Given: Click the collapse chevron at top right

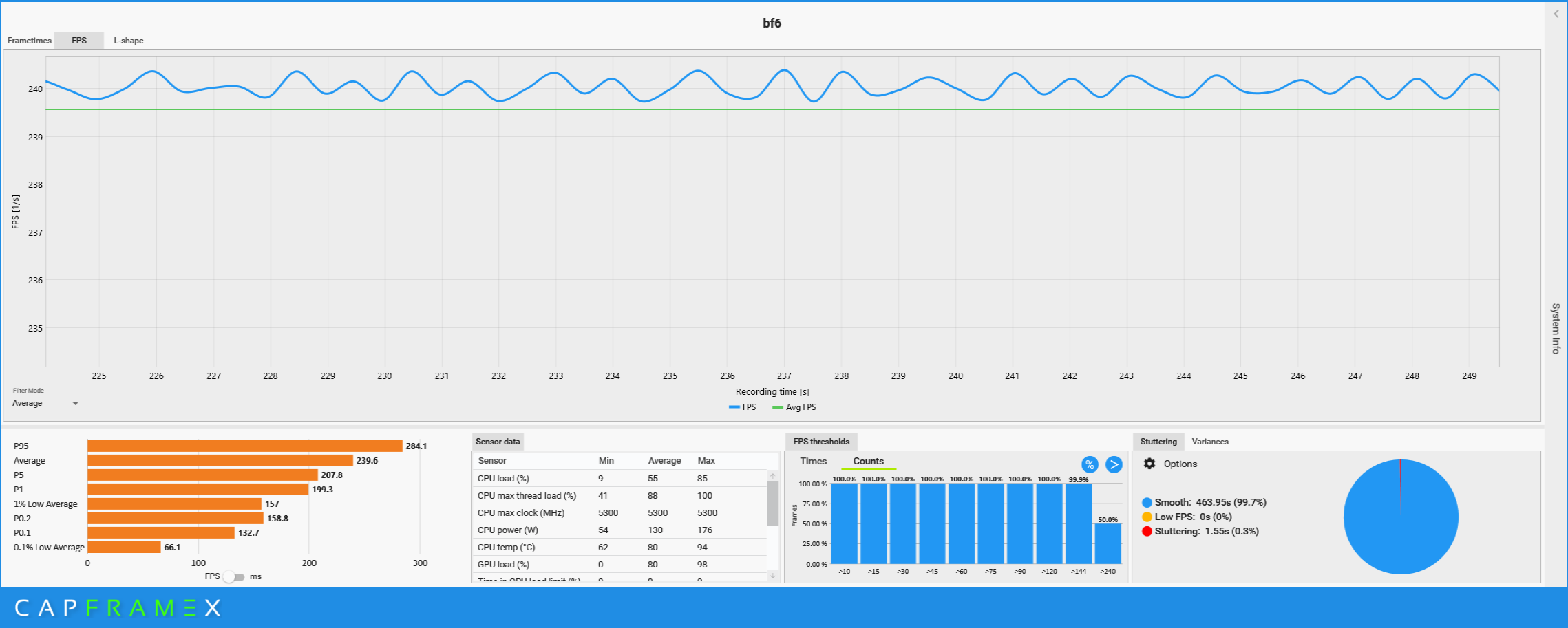Looking at the screenshot, I should click(1556, 14).
